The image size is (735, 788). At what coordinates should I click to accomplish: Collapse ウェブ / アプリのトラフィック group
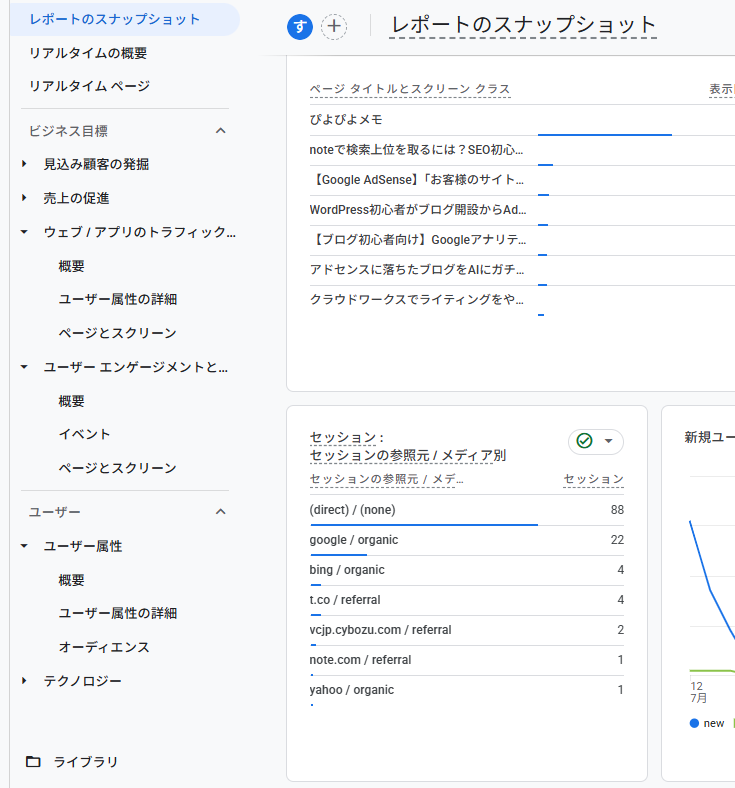click(24, 232)
